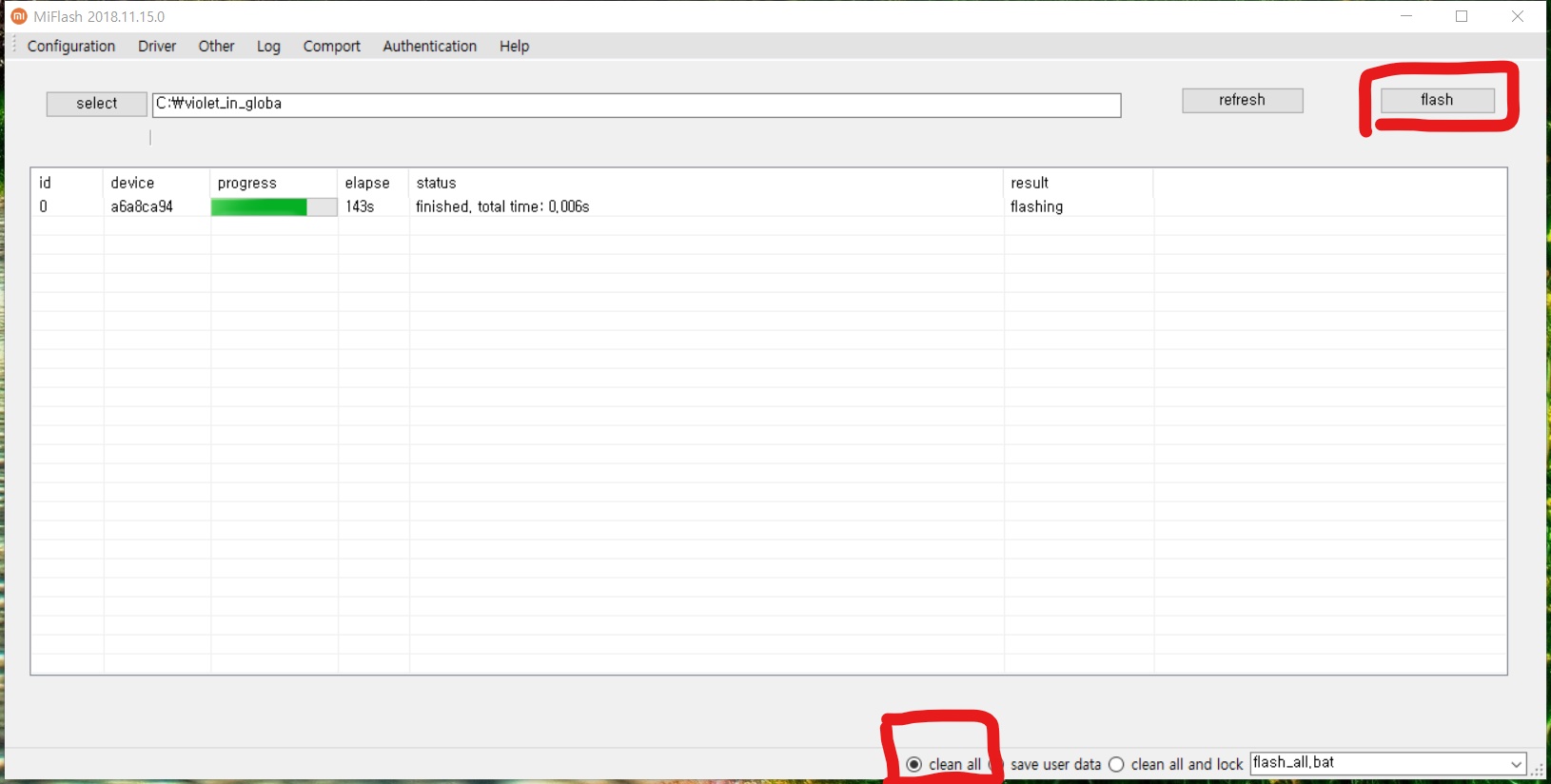Image resolution: width=1551 pixels, height=784 pixels.
Task: Maximize the MiFlash window
Action: click(x=1462, y=16)
